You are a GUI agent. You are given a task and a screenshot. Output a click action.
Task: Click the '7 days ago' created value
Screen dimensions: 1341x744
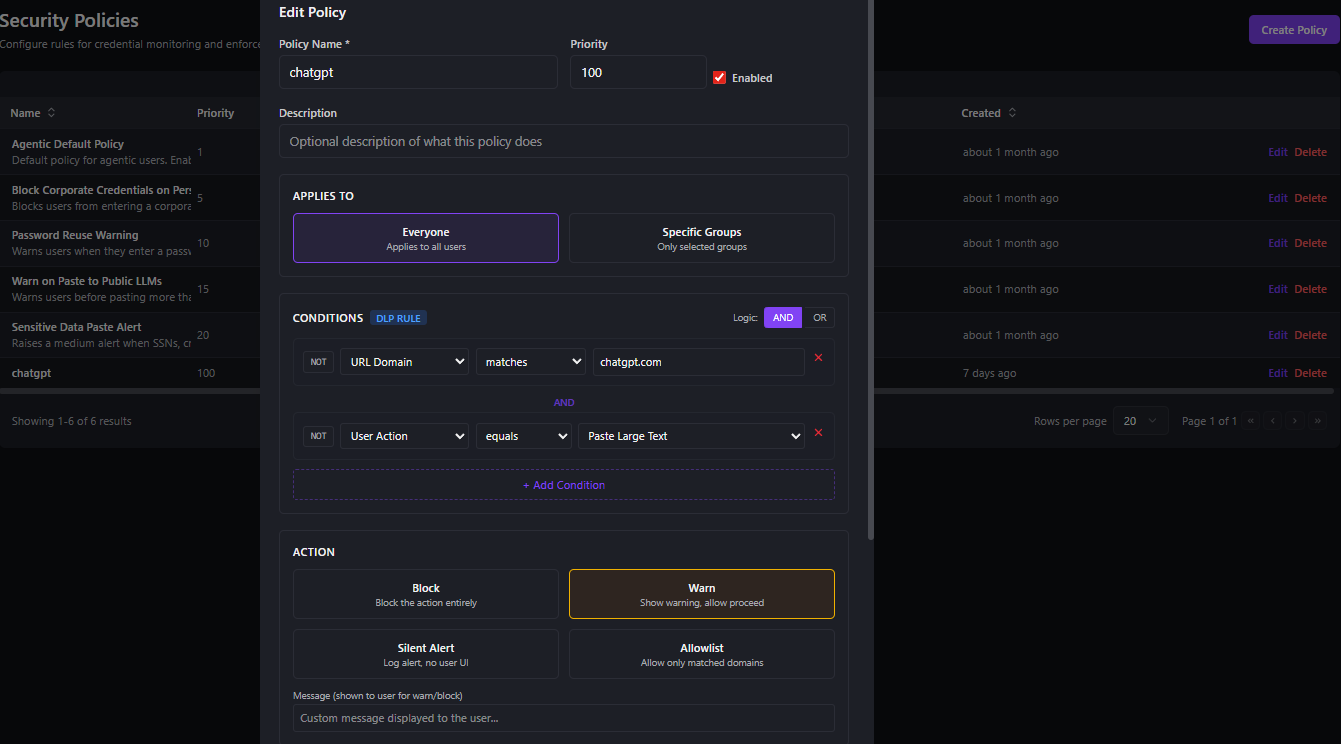point(990,373)
